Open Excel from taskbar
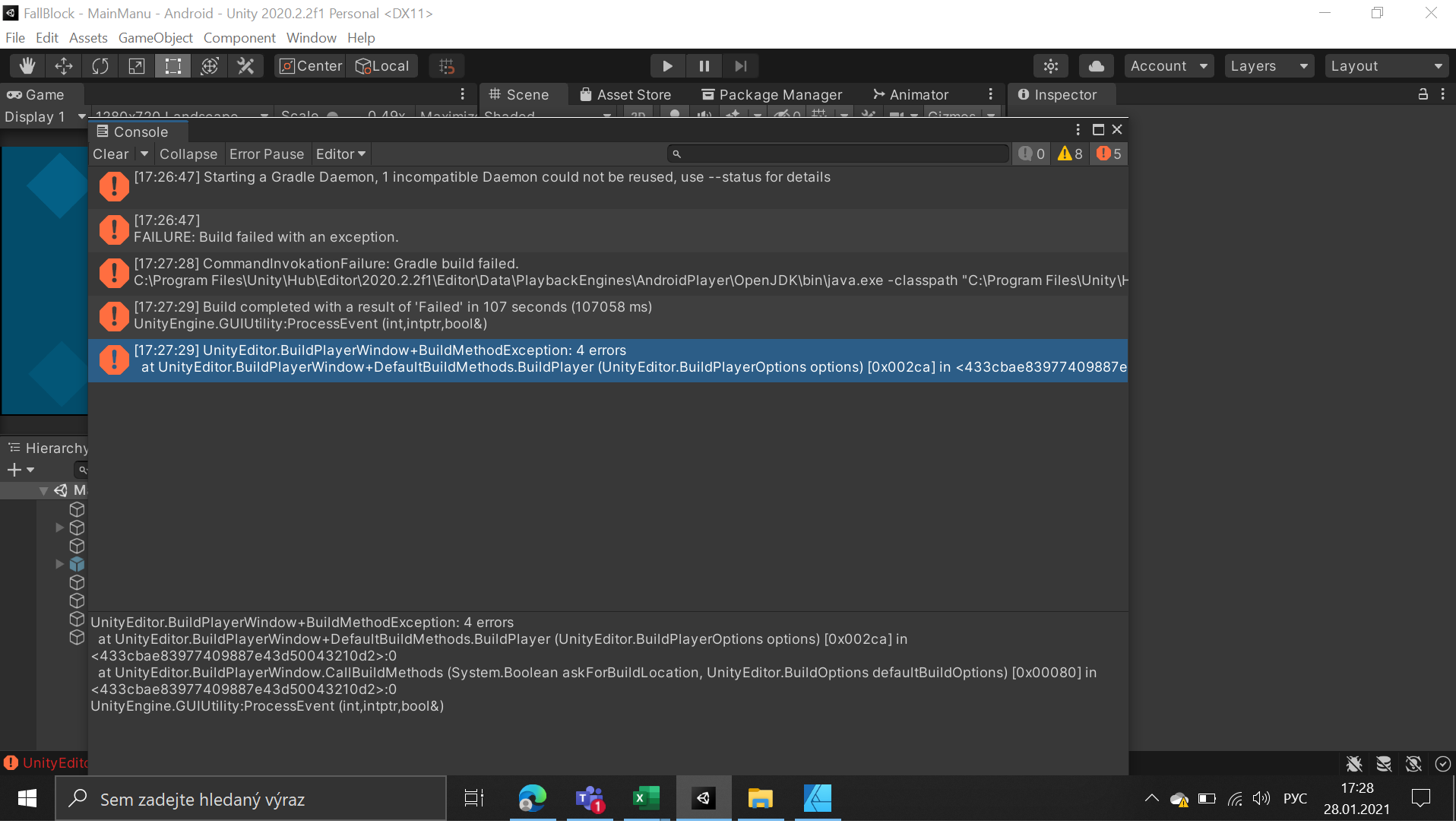The height and width of the screenshot is (827, 1456). click(646, 798)
